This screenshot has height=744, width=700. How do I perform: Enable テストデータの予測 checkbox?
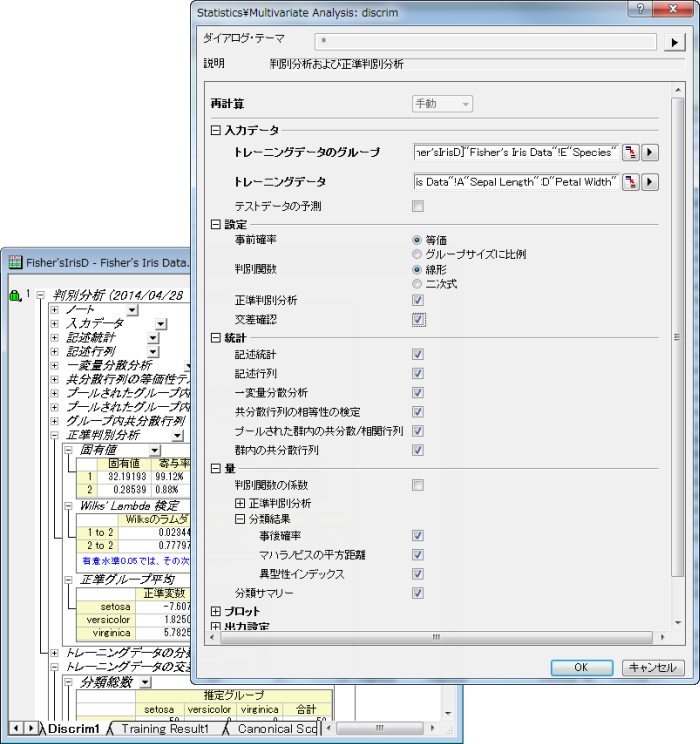(x=418, y=206)
